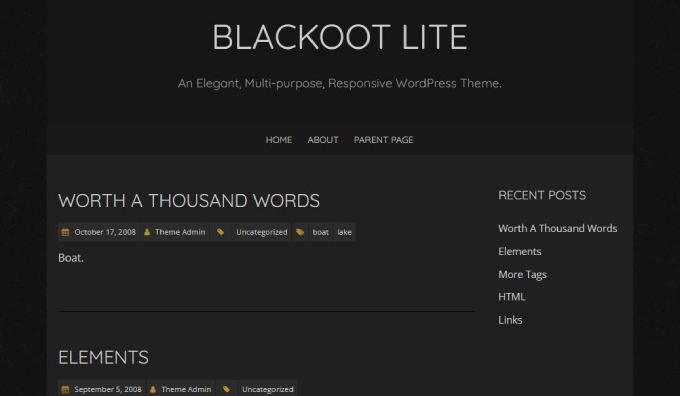Click the calendar icon beside September 5, 2008

[x=65, y=389]
